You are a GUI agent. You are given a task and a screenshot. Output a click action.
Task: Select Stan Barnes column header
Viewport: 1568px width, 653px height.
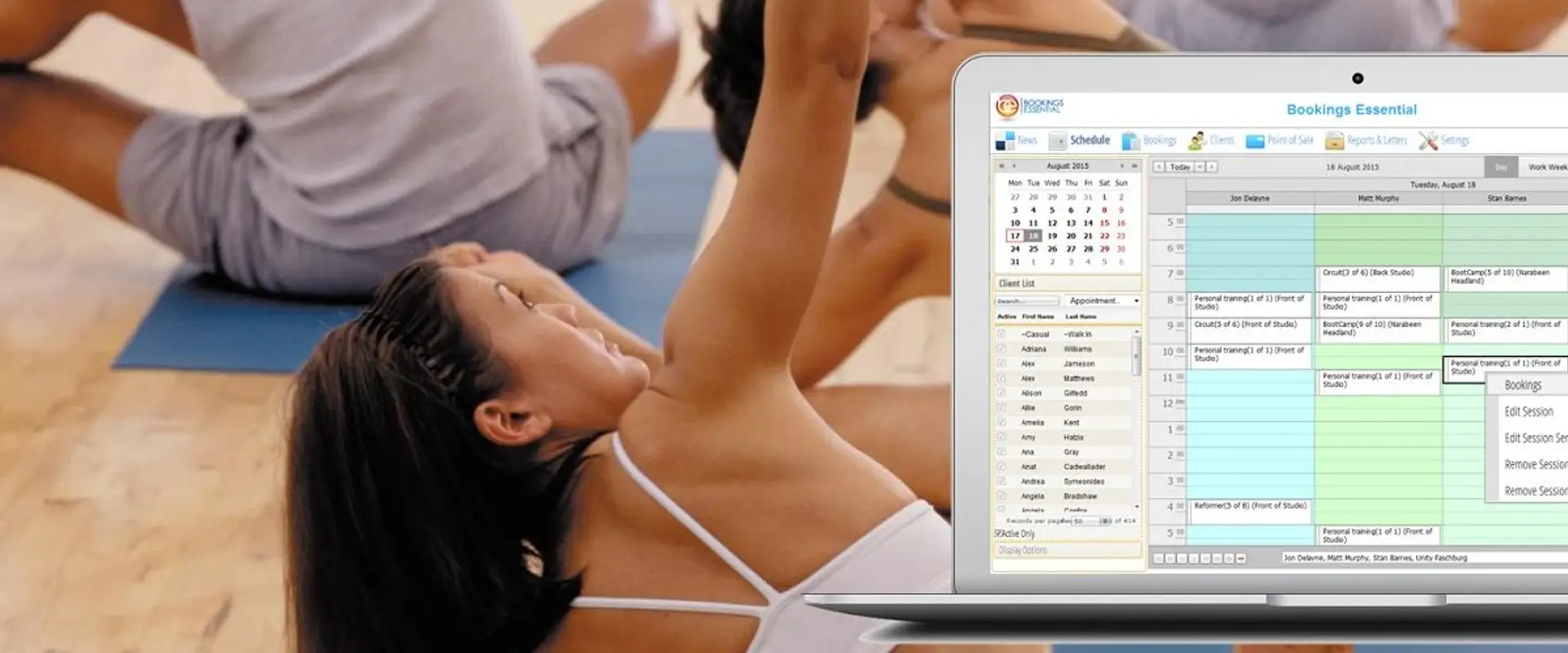pos(1507,198)
